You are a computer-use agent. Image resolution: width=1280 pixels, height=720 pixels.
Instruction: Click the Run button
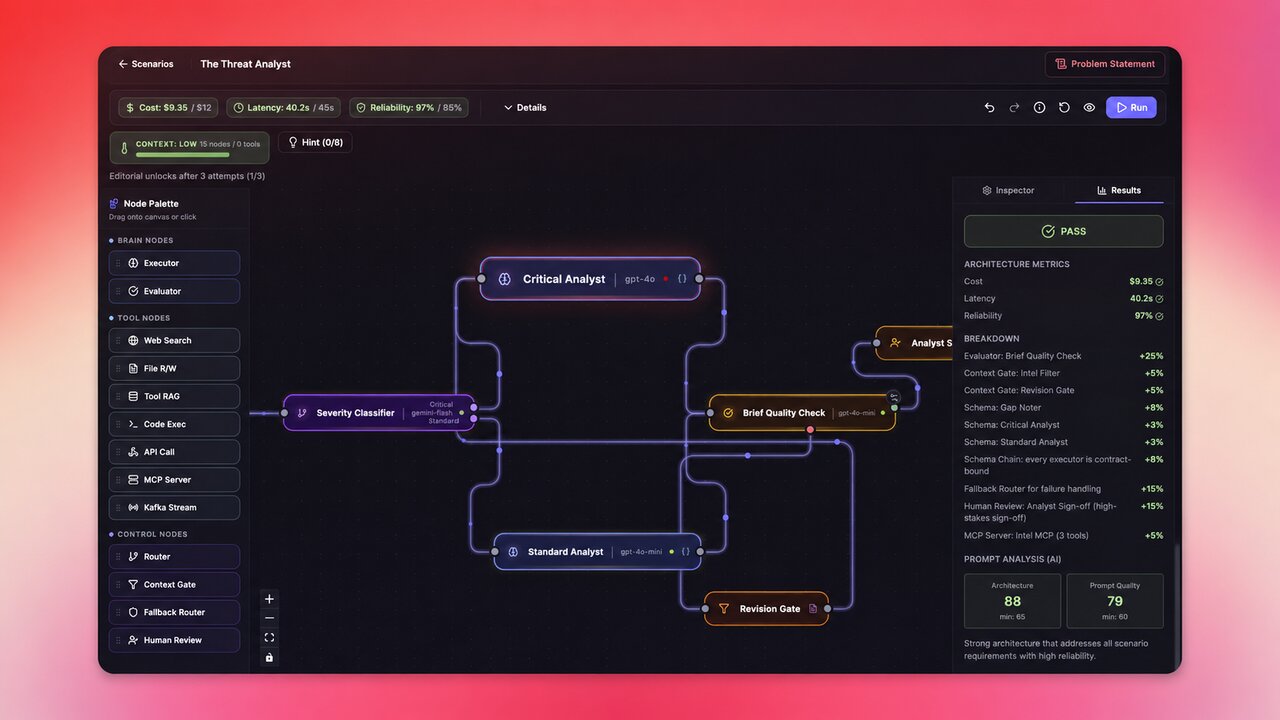pos(1131,107)
